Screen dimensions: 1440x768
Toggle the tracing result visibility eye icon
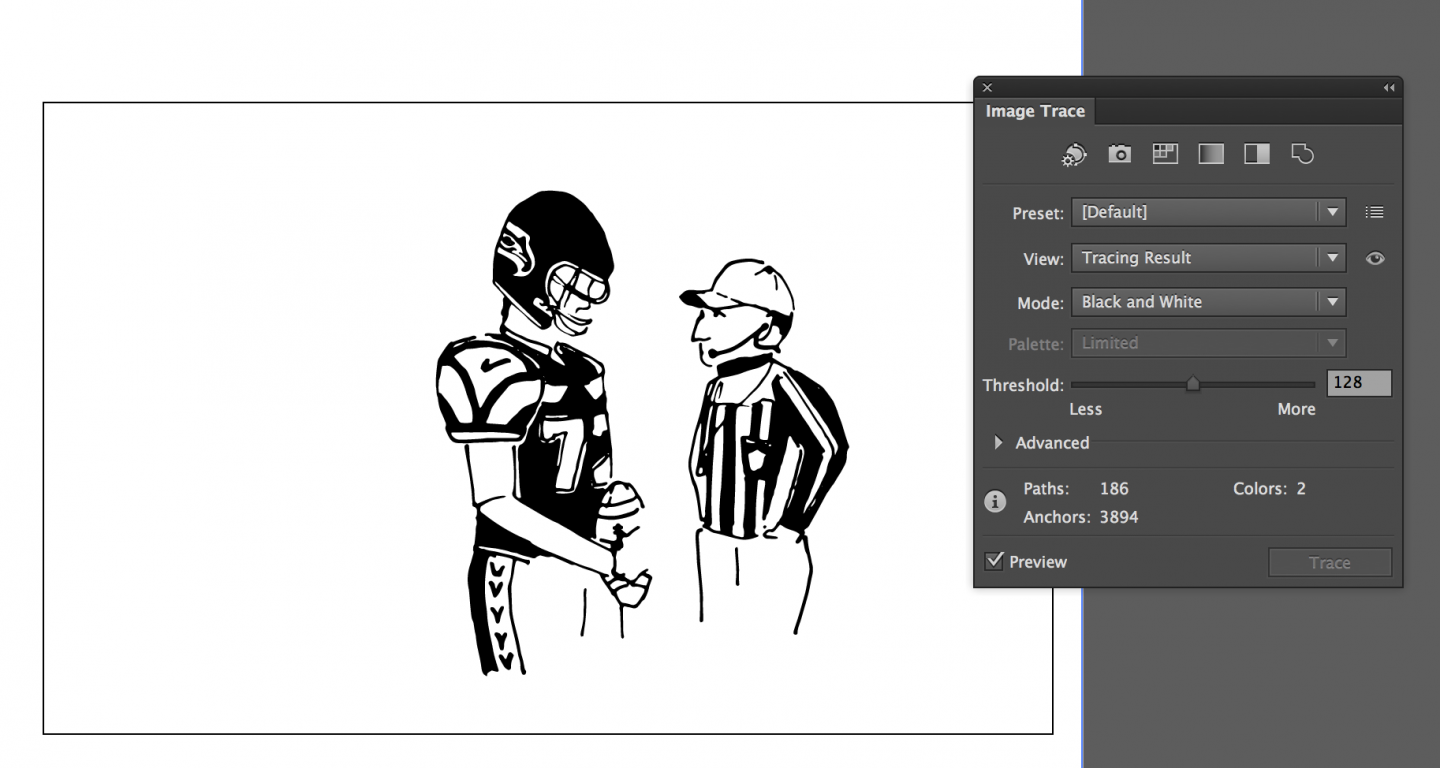pyautogui.click(x=1375, y=258)
